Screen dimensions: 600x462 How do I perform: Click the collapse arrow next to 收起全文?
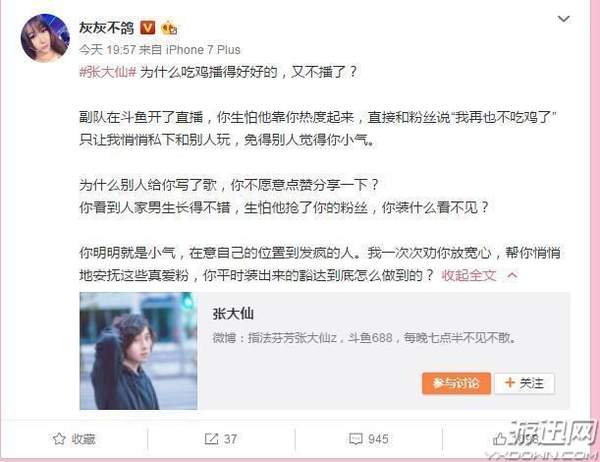[512, 275]
